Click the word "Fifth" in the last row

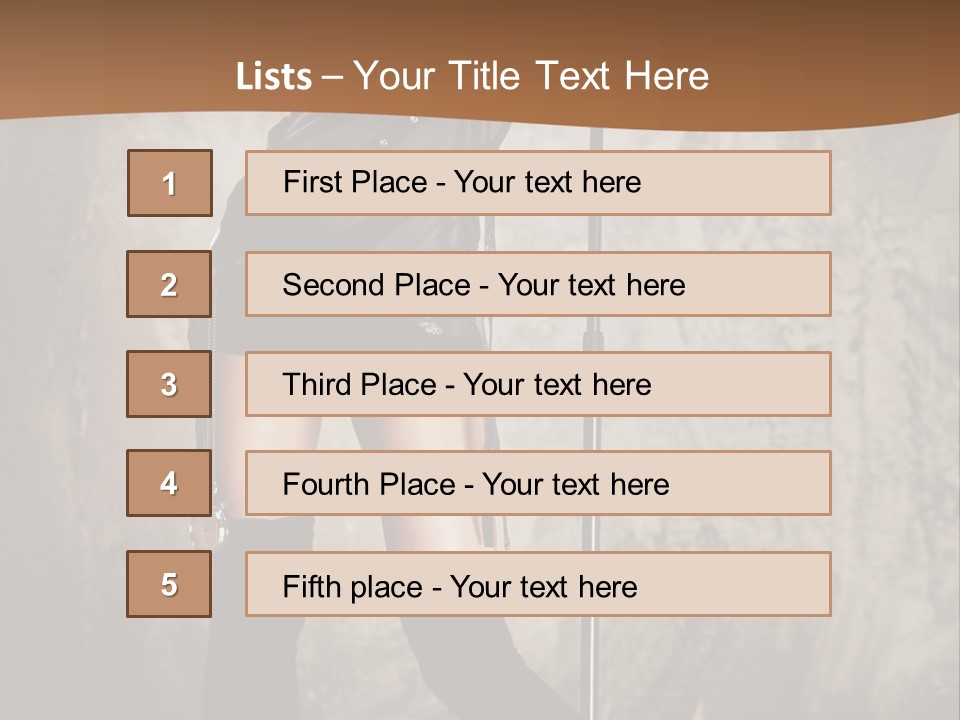coord(312,586)
